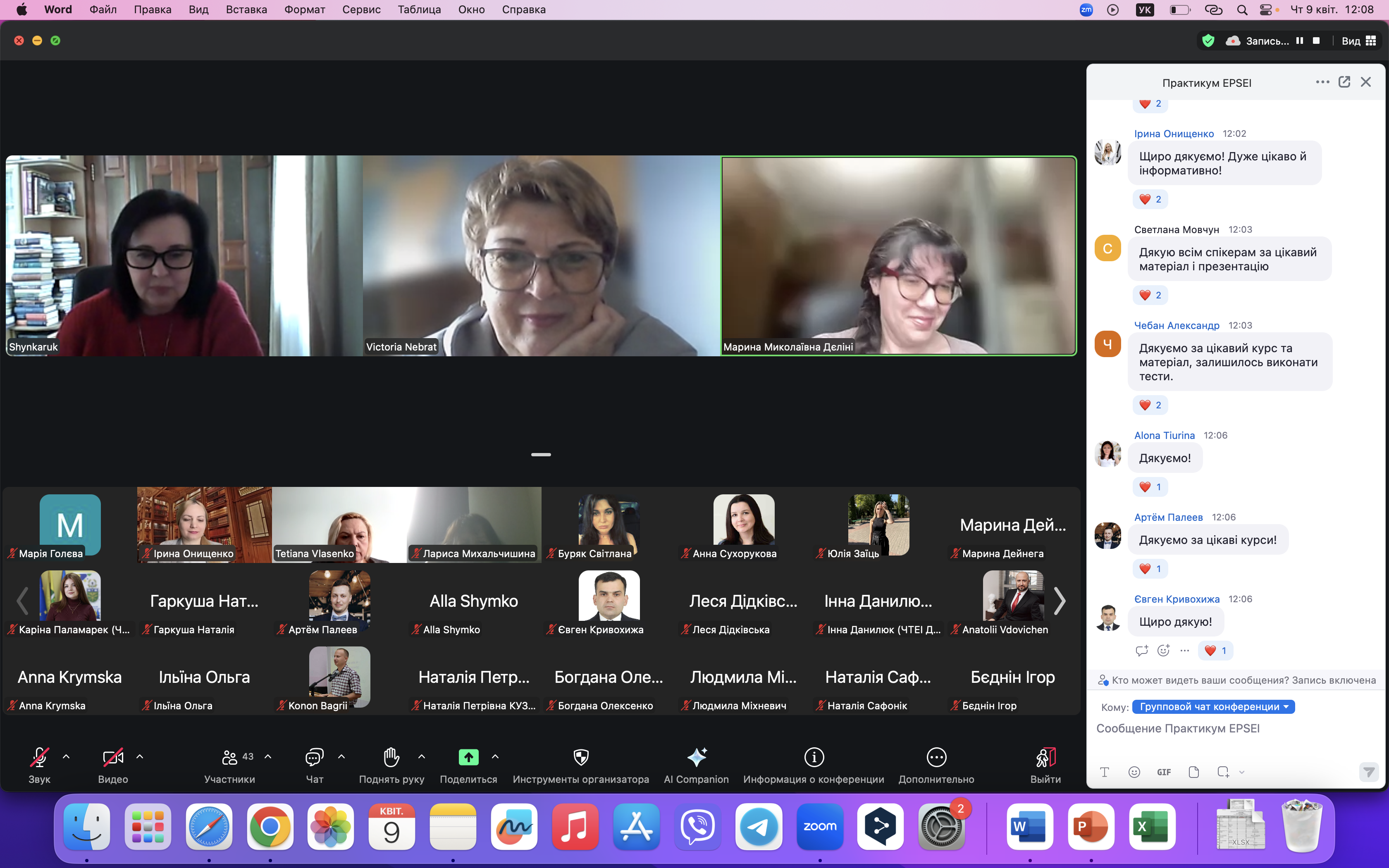Pause the recording in the top bar
The image size is (1389, 868).
(x=1299, y=41)
